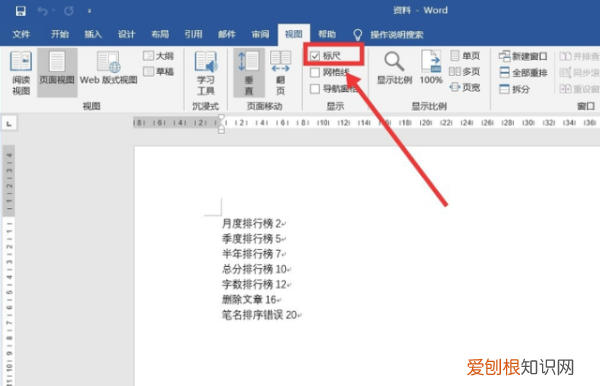Viewport: 600px width, 386px height.
Task: Expand the Undo history dropdown arrow
Action: [54, 11]
